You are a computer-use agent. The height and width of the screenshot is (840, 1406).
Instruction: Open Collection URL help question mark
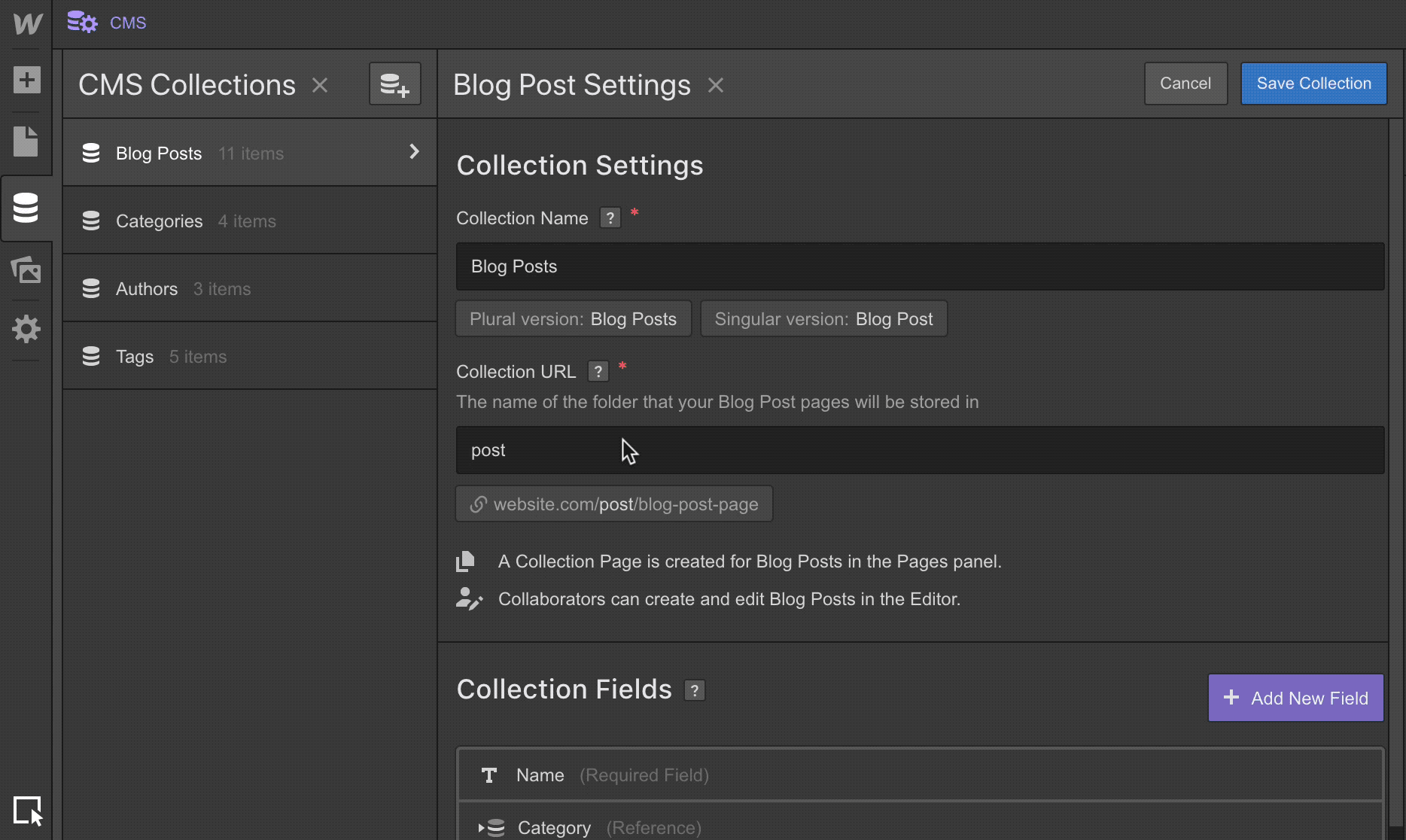598,372
